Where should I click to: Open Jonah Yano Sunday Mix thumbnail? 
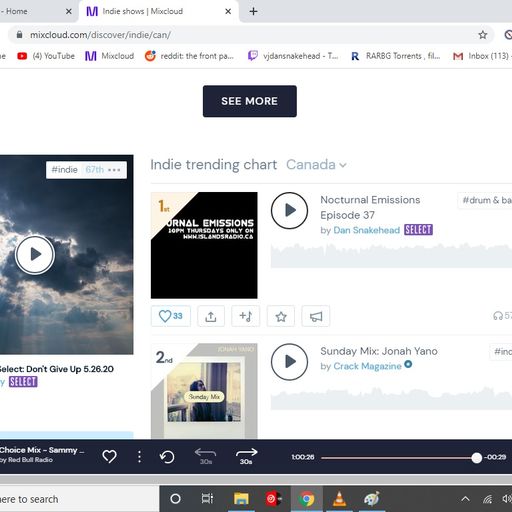pyautogui.click(x=204, y=391)
